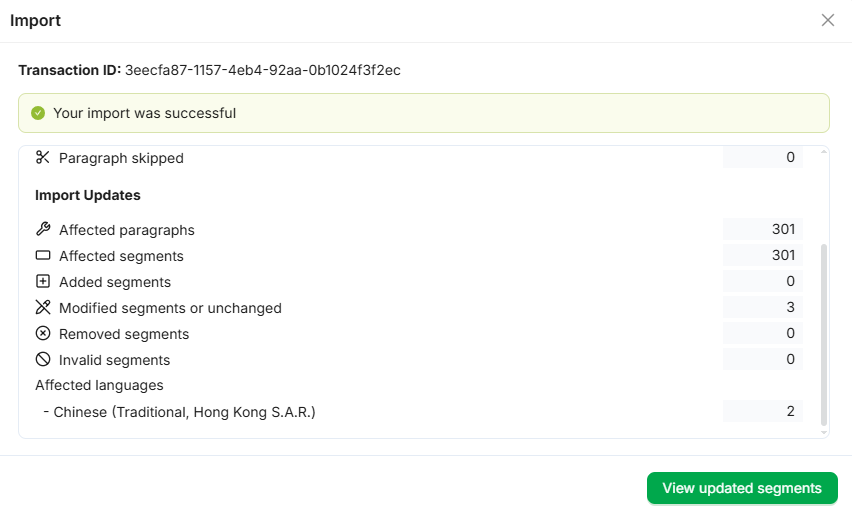Click the Invalid segments prohibited icon
Screen dimensions: 852x517
tap(42, 360)
